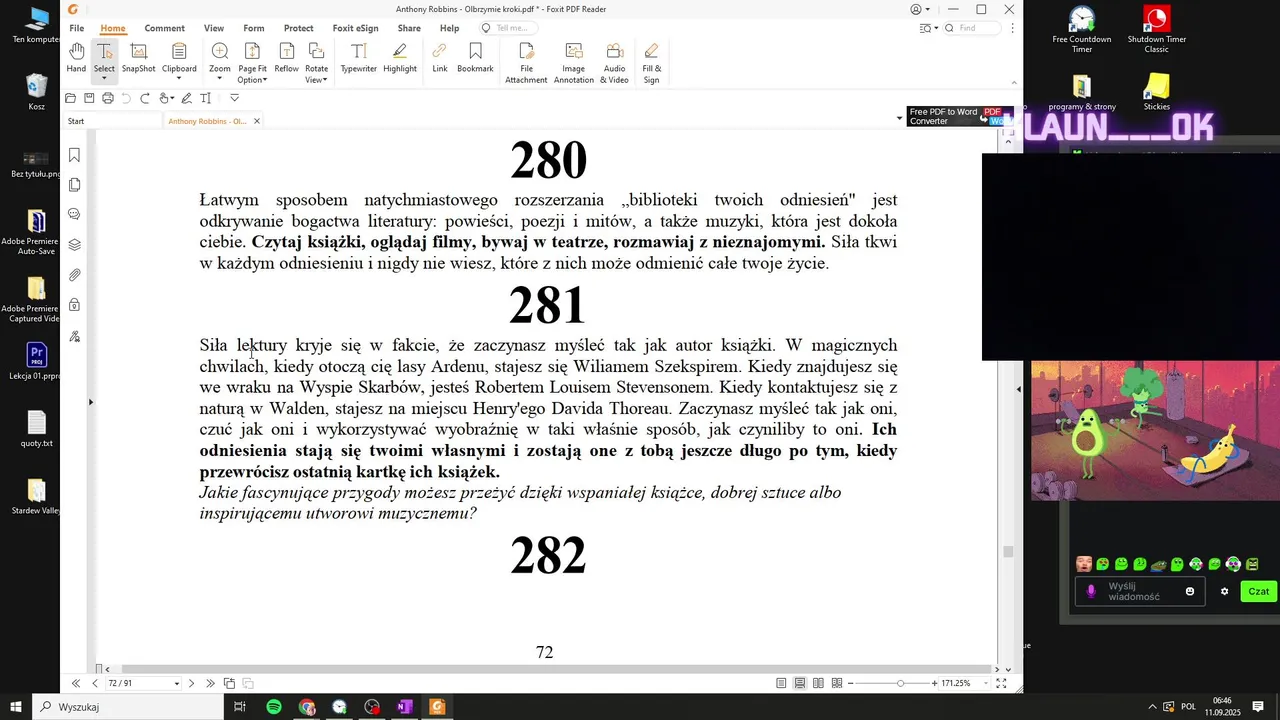Image resolution: width=1280 pixels, height=720 pixels.
Task: Choose the SnapShot tool
Action: (139, 58)
